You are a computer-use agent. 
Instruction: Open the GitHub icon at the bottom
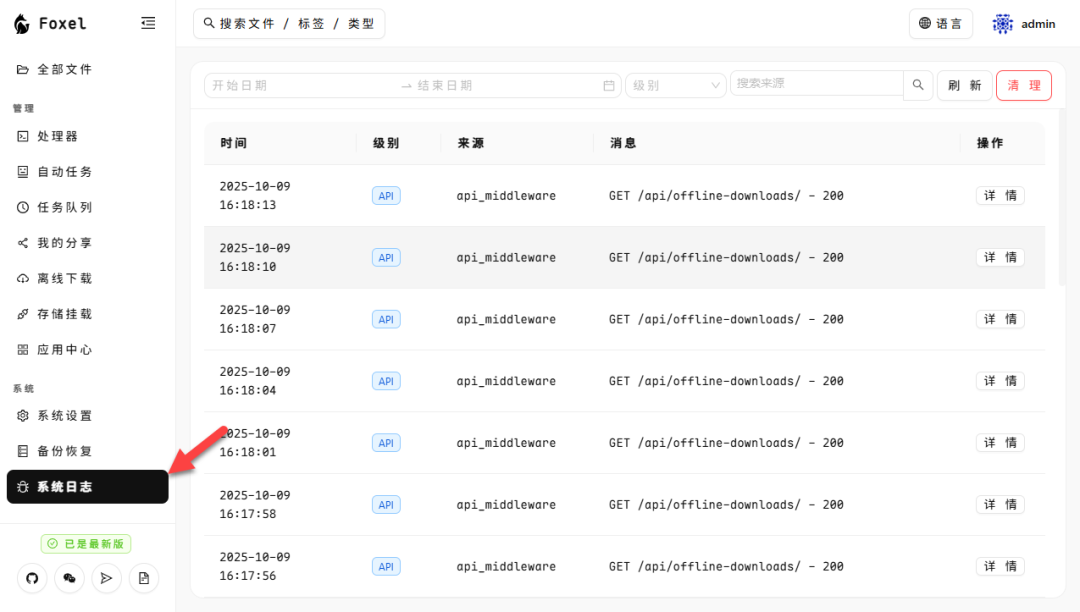click(31, 578)
